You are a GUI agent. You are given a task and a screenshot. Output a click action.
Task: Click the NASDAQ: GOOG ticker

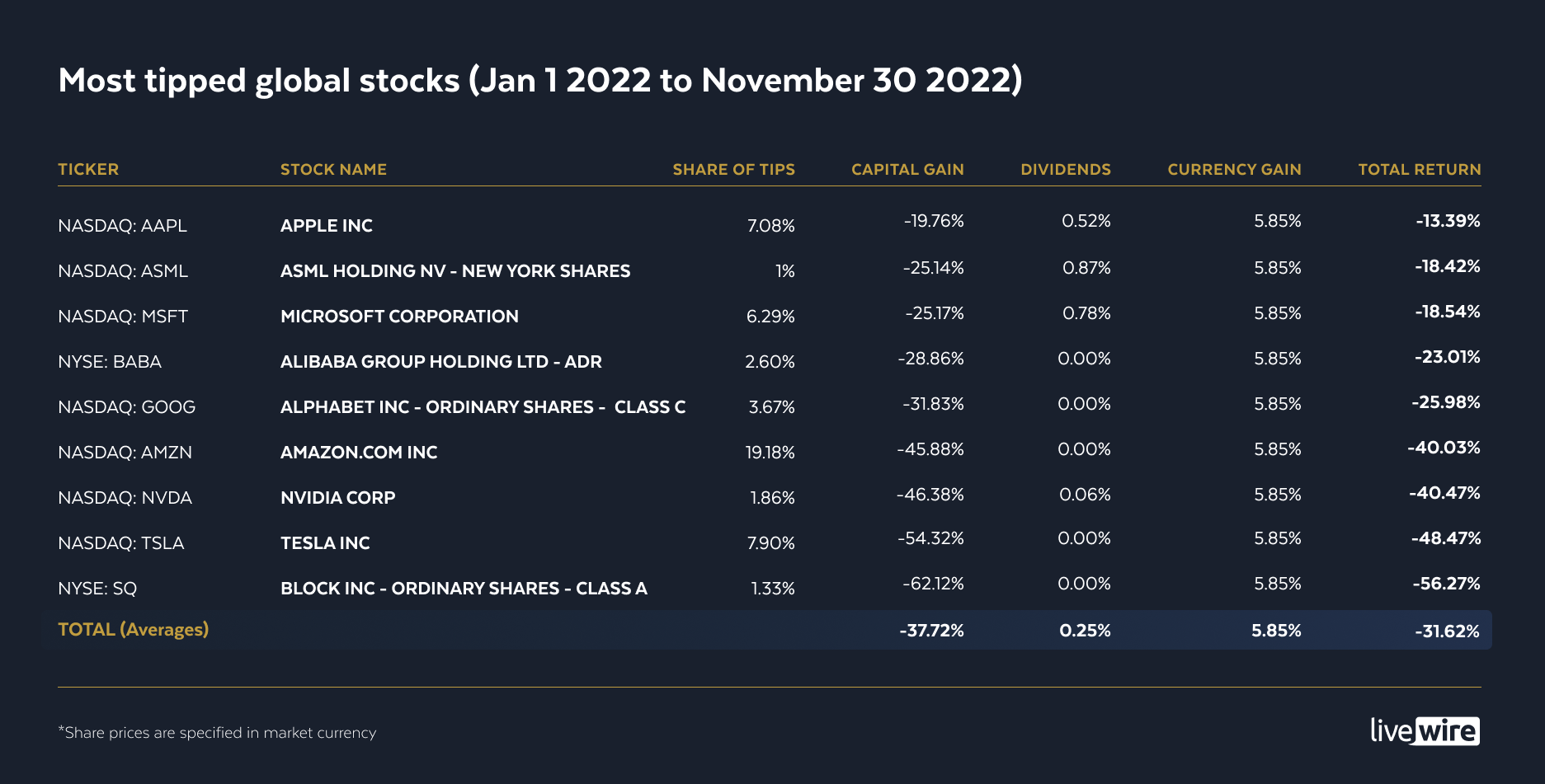point(126,407)
